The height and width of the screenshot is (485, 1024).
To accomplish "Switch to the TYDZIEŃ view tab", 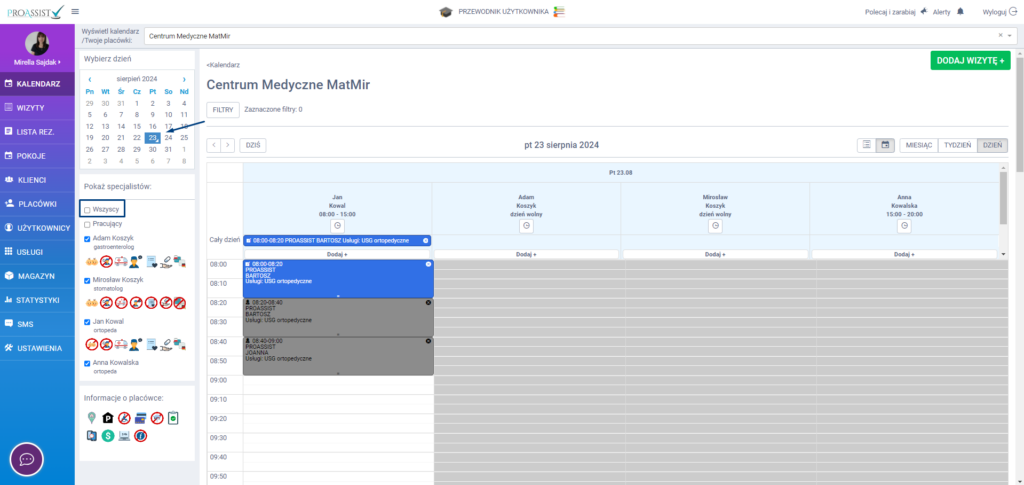I will click(957, 145).
